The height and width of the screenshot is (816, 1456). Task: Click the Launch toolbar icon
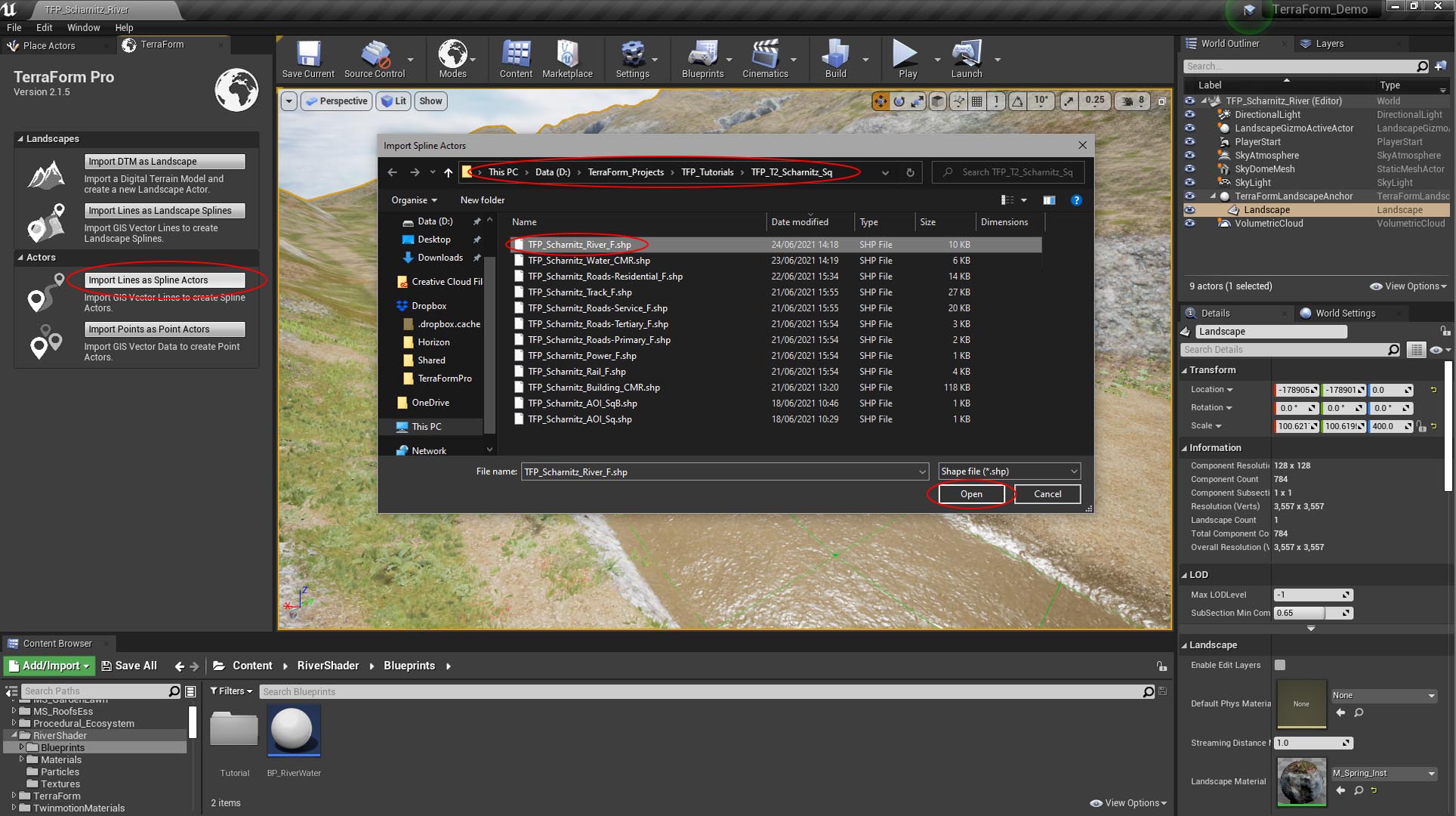pos(967,59)
